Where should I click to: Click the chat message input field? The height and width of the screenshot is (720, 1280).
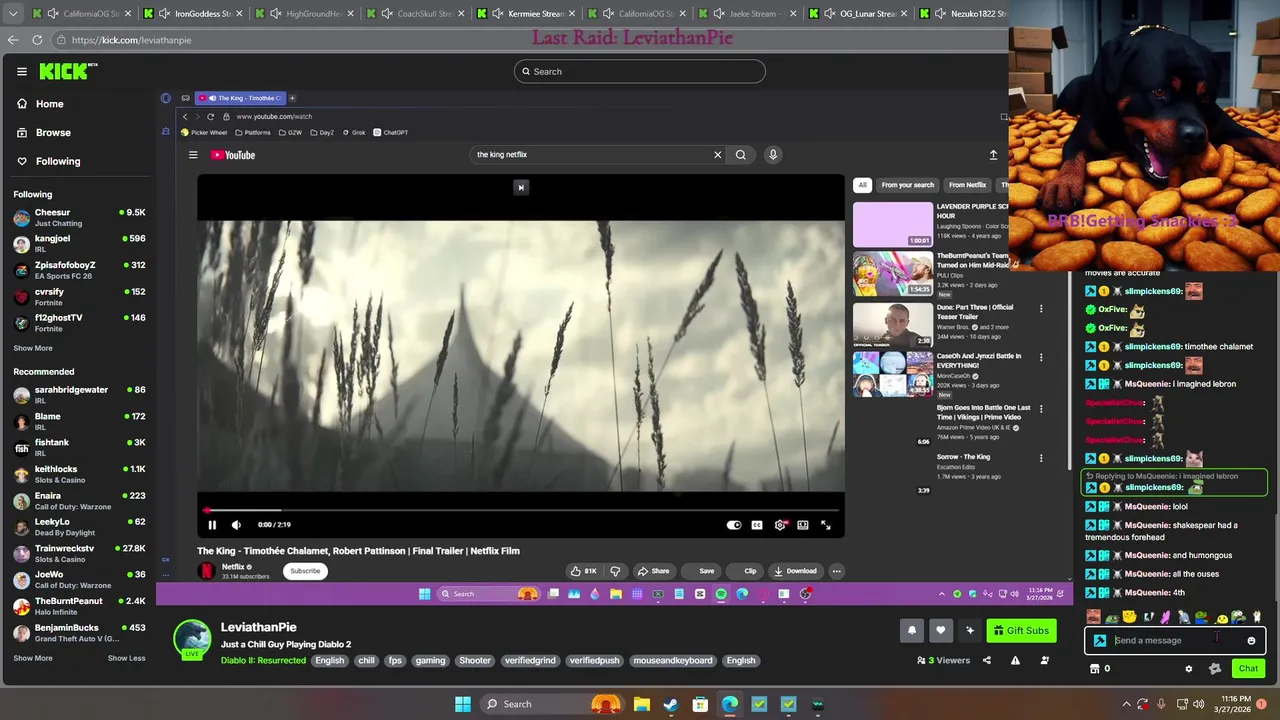[x=1176, y=641]
